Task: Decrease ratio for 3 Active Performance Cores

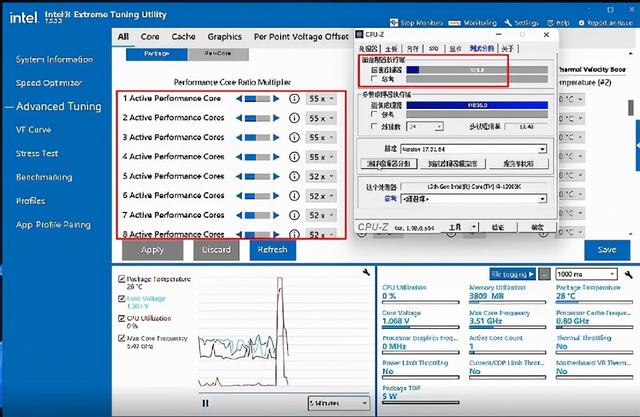Action: pos(239,138)
